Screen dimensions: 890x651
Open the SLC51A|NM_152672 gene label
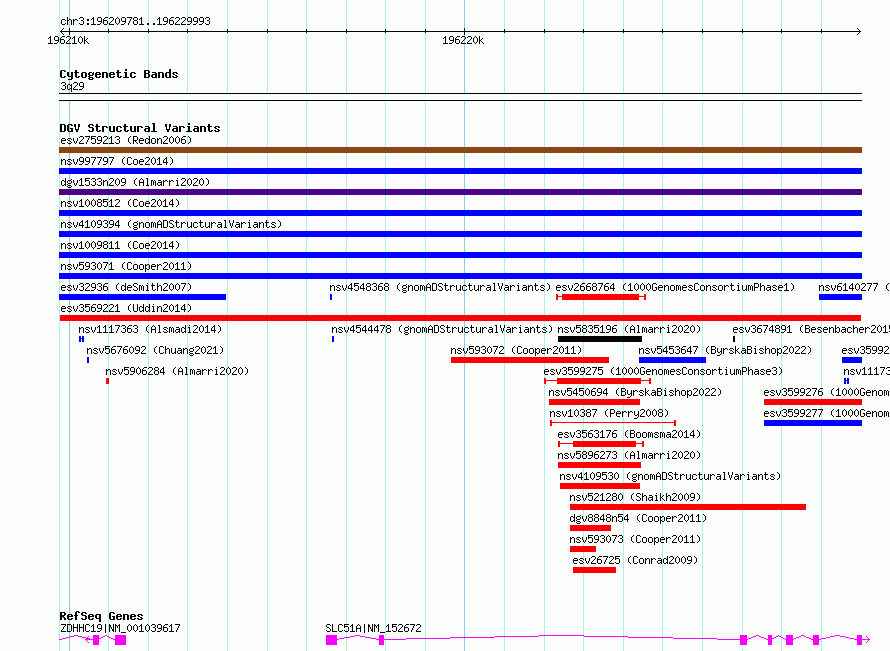point(373,628)
